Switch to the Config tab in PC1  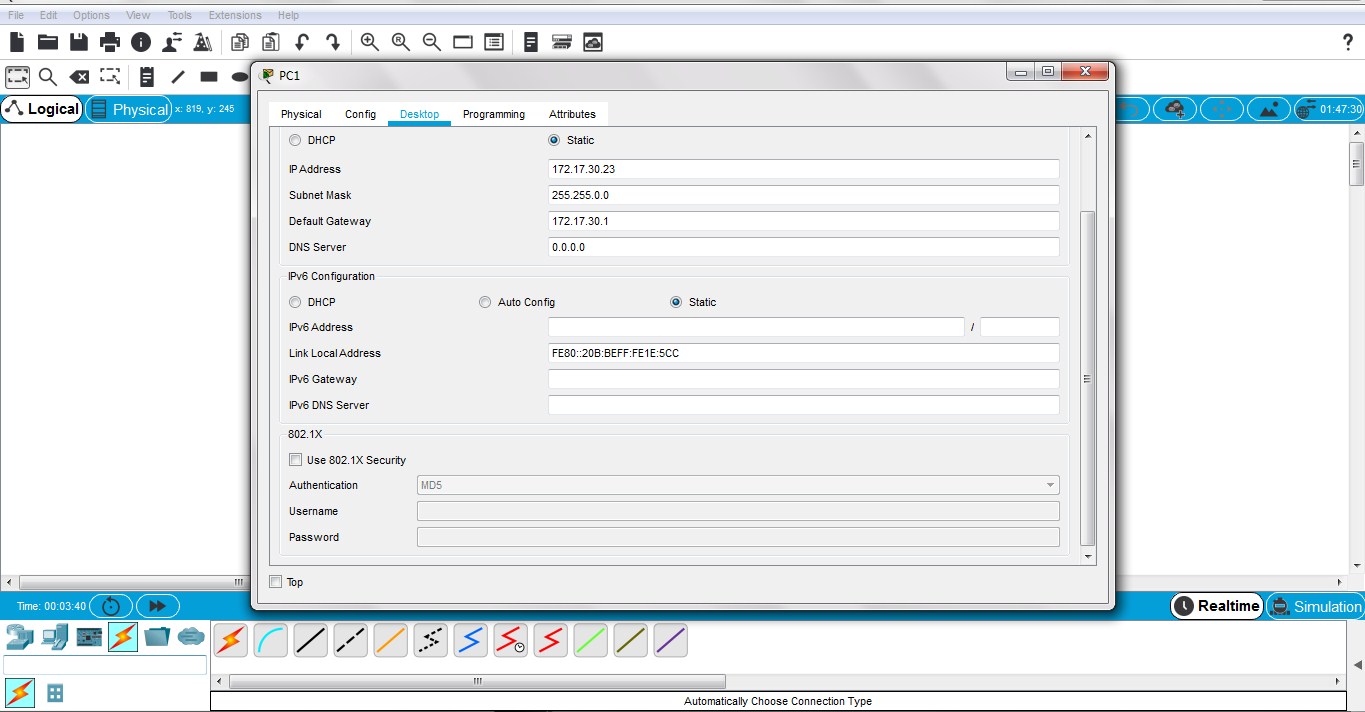(360, 114)
